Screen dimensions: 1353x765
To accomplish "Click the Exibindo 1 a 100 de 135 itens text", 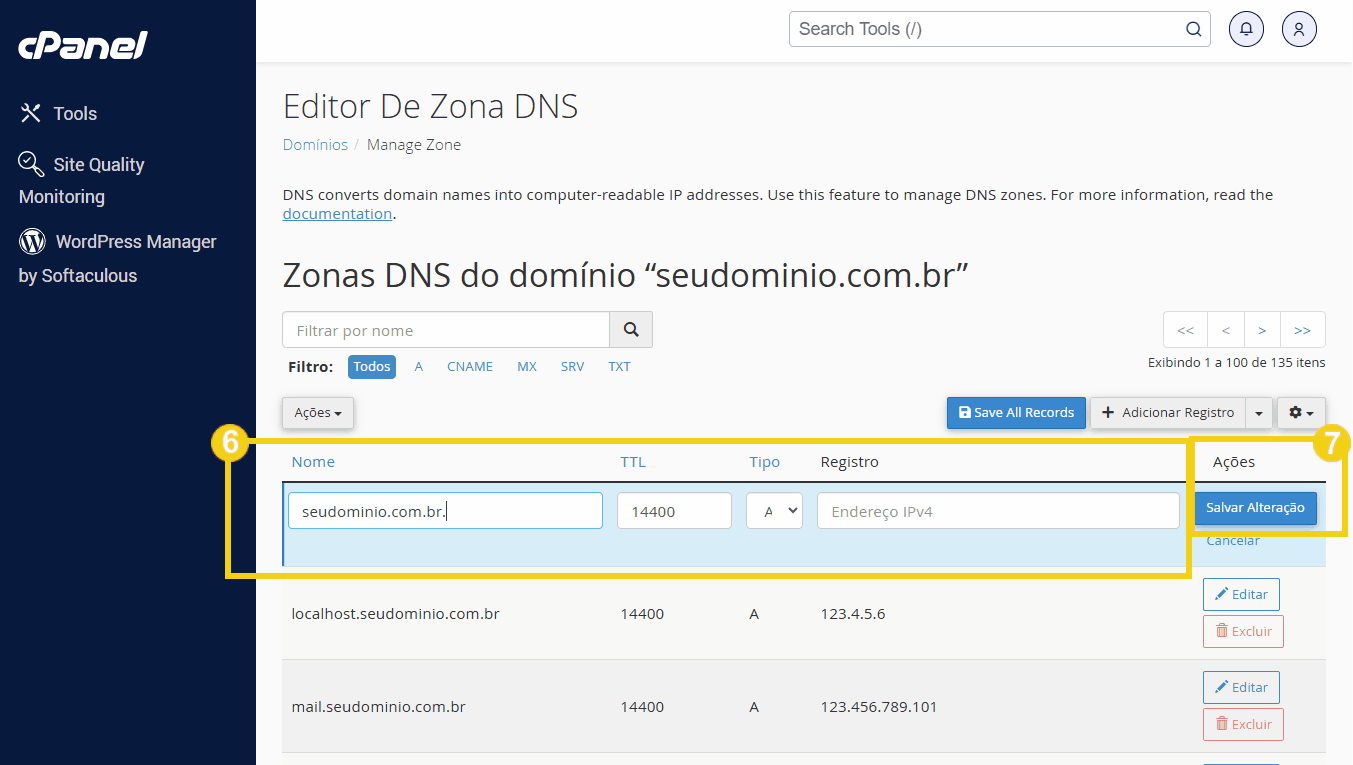I will 1236,362.
